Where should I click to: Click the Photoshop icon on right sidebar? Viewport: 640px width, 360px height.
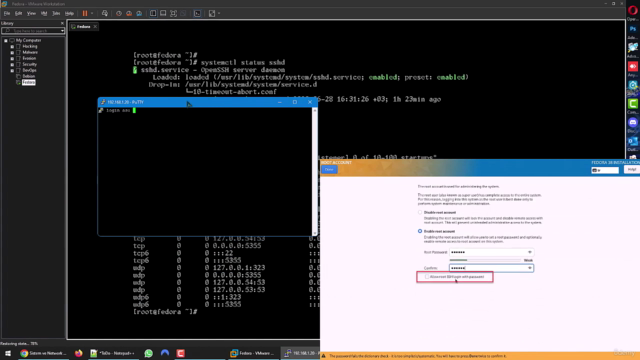[633, 29]
